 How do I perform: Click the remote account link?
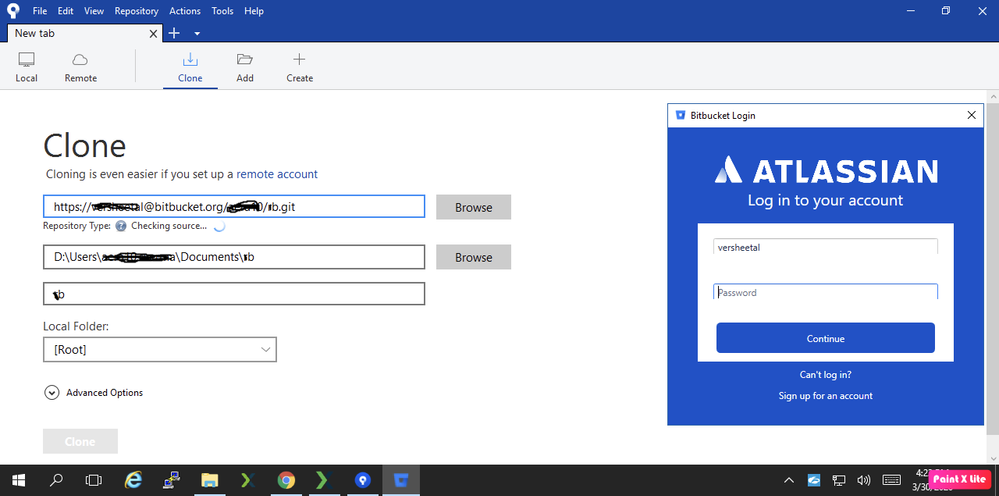tap(277, 174)
